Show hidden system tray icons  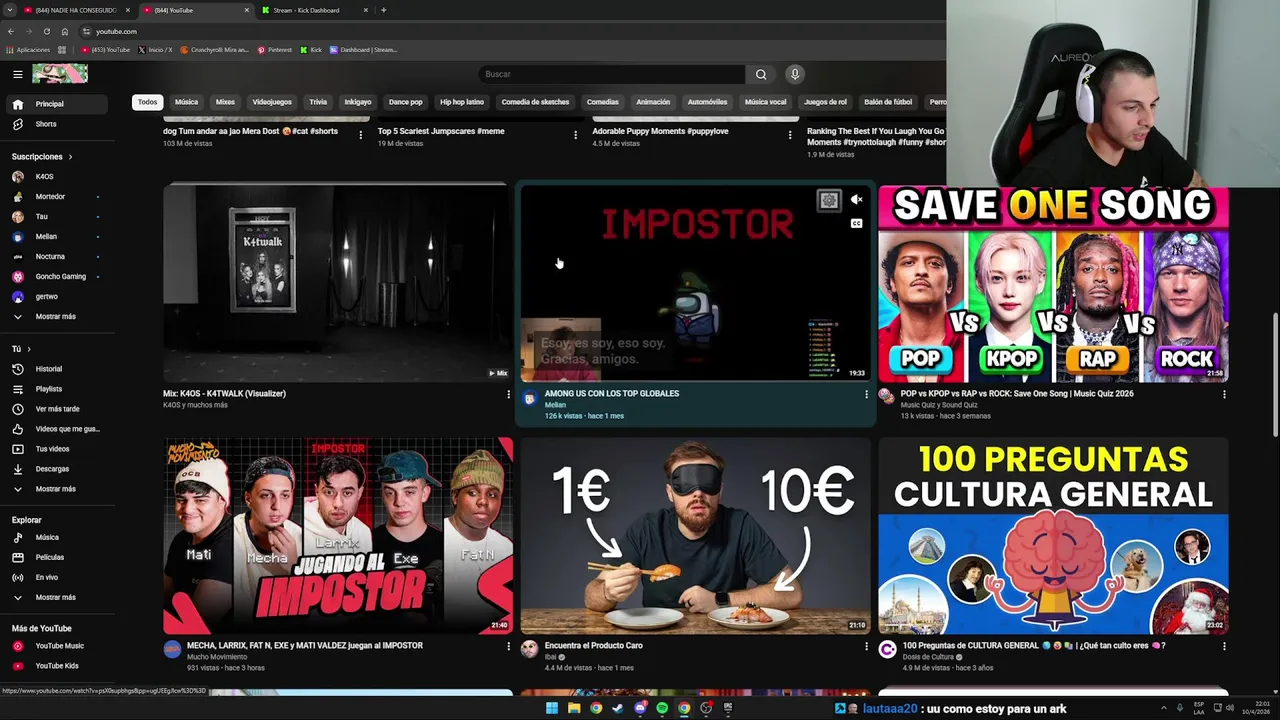[1163, 708]
